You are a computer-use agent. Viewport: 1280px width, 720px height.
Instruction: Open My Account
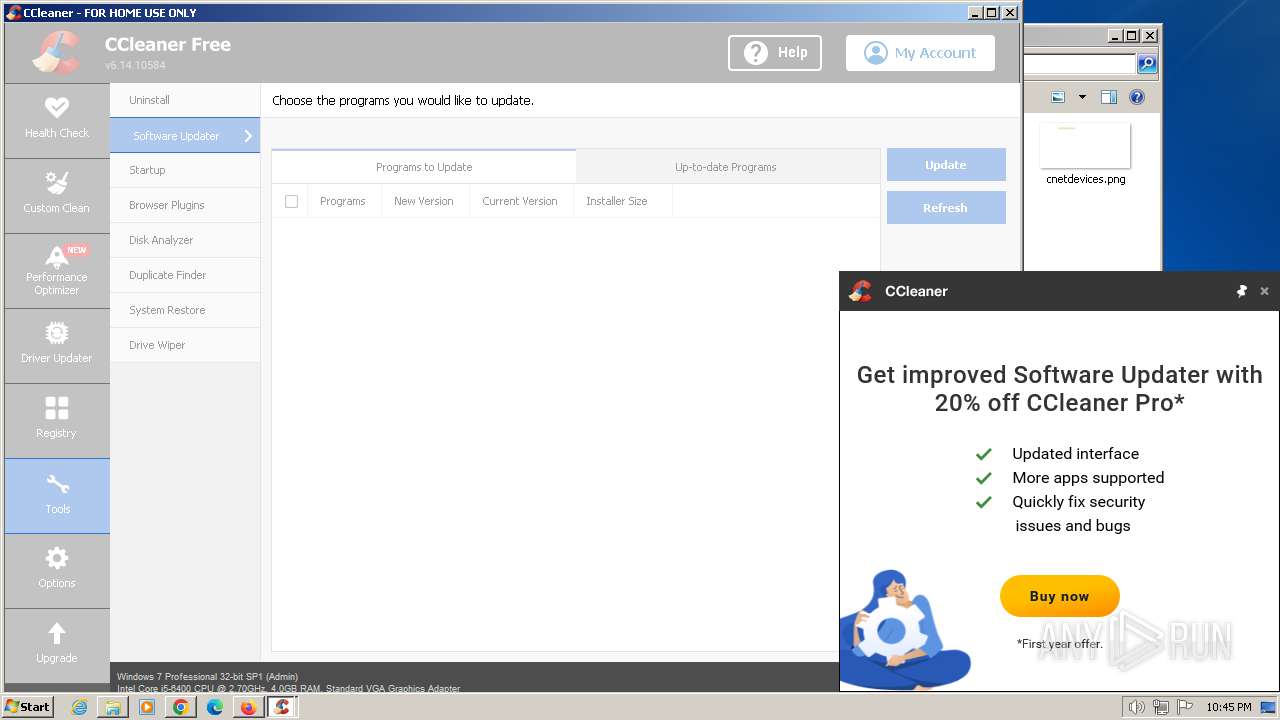(920, 53)
